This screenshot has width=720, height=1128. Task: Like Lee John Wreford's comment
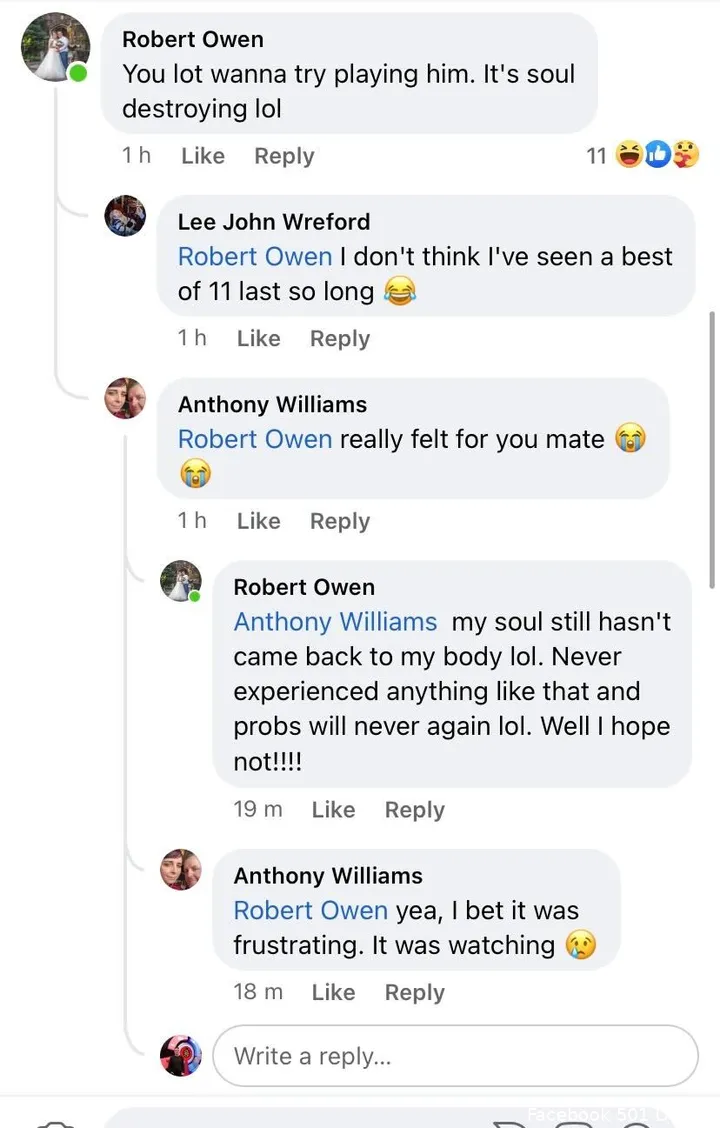pos(258,338)
